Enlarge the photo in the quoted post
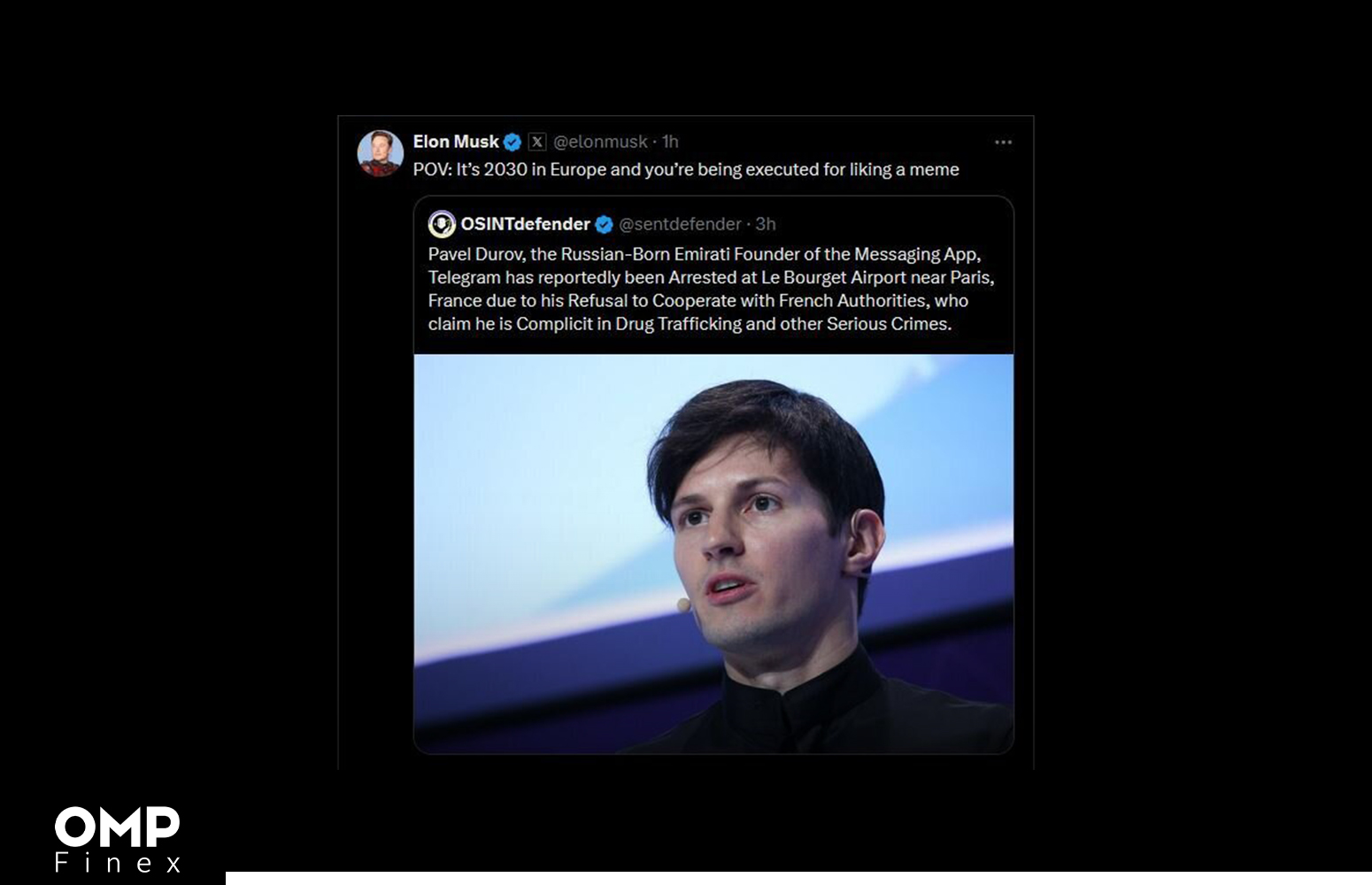Screen dimensions: 1372x885 [x=713, y=553]
